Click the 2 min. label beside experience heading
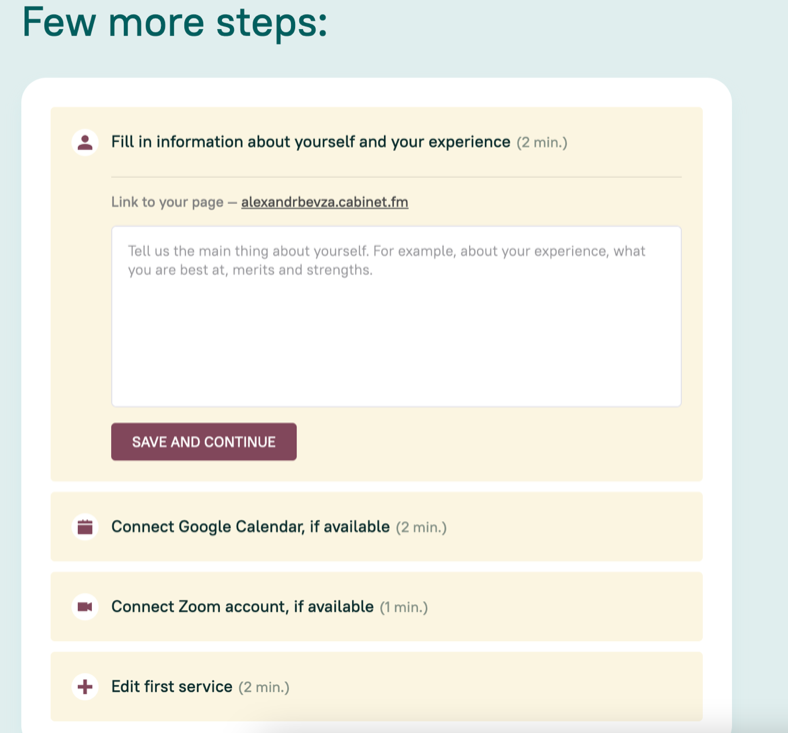This screenshot has height=734, width=788. [x=542, y=143]
